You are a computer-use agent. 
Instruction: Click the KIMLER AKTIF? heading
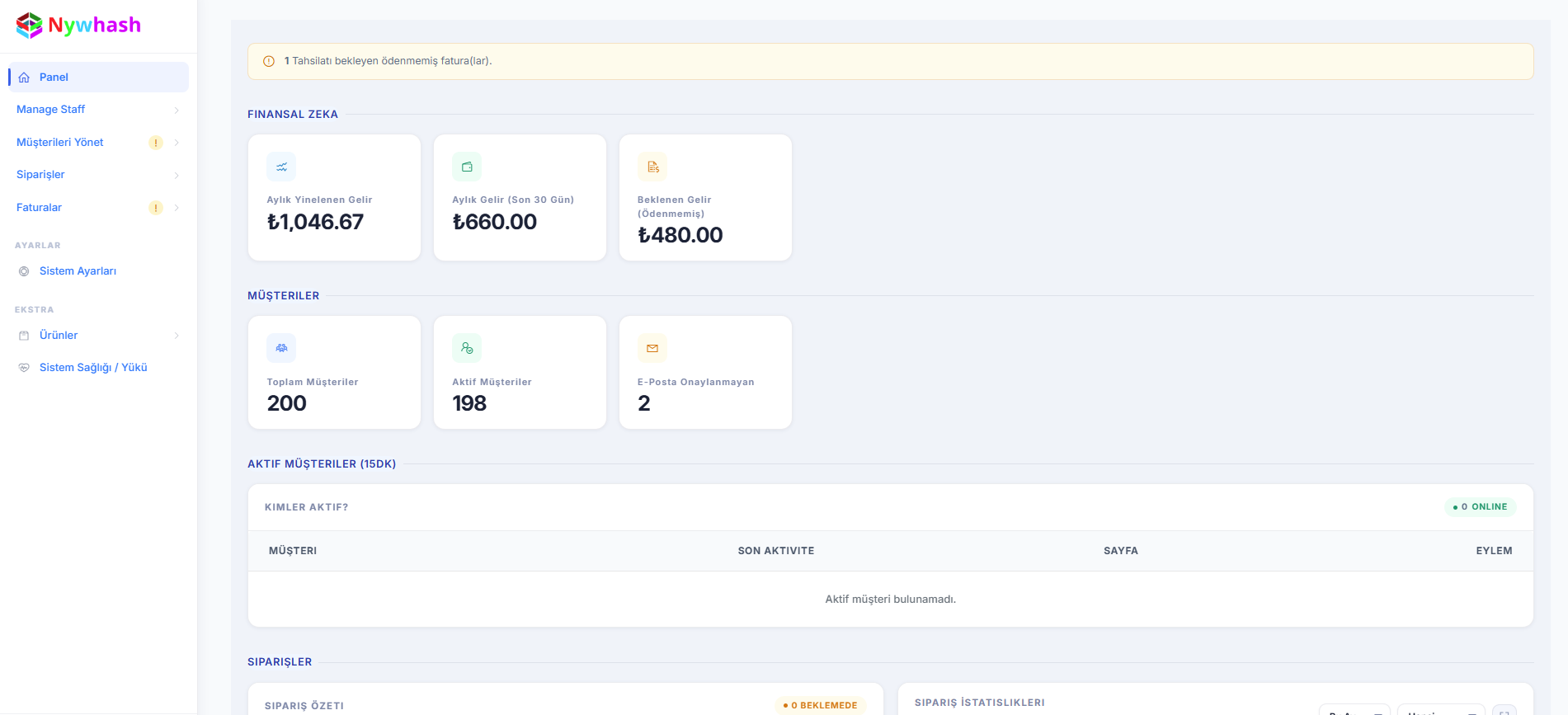pyautogui.click(x=307, y=507)
